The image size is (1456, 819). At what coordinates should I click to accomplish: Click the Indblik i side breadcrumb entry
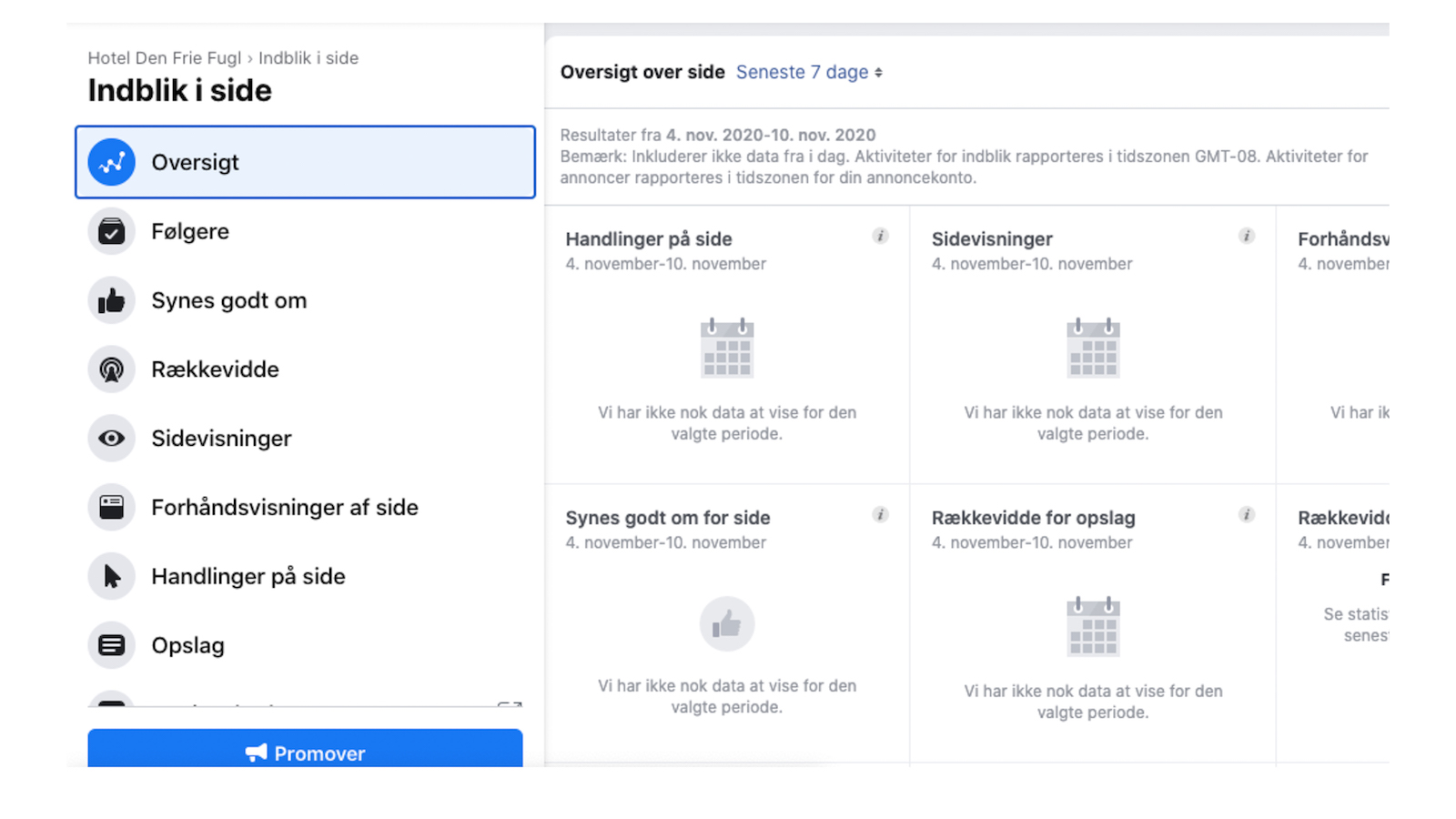[308, 57]
